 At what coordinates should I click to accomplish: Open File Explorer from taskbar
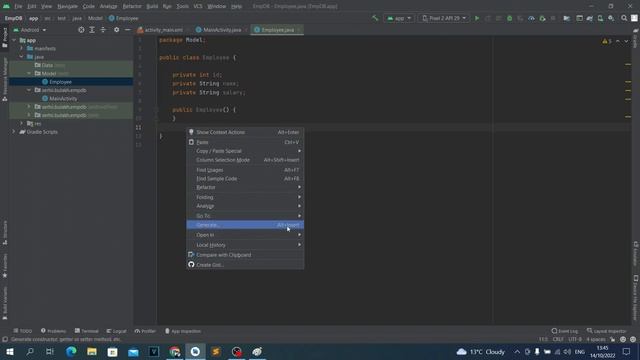[92, 352]
